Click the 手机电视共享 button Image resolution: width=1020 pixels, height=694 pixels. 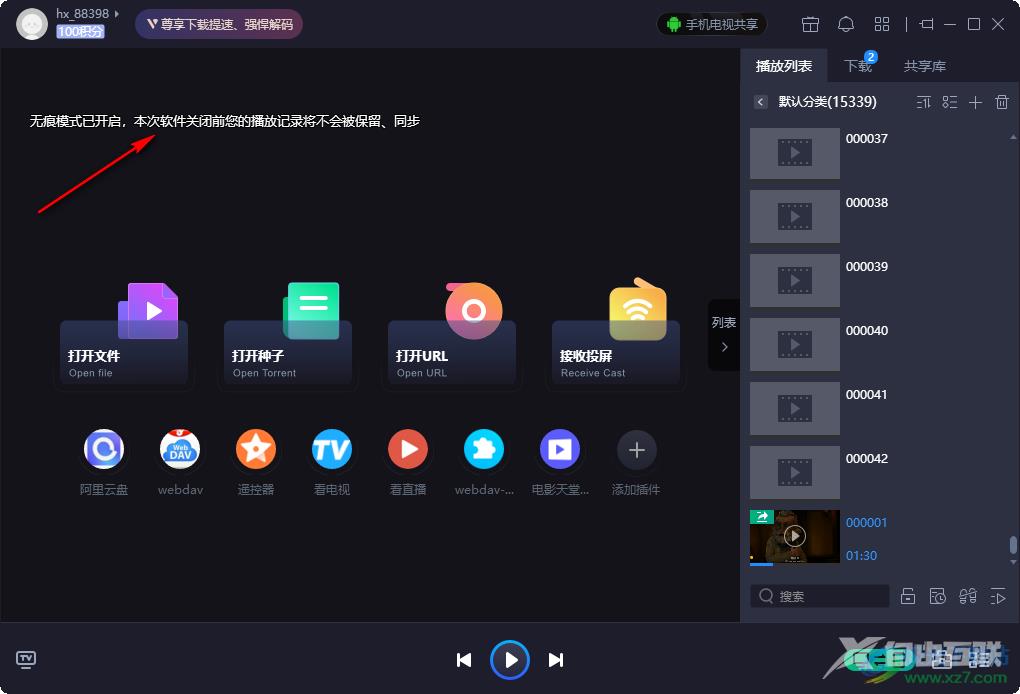712,24
